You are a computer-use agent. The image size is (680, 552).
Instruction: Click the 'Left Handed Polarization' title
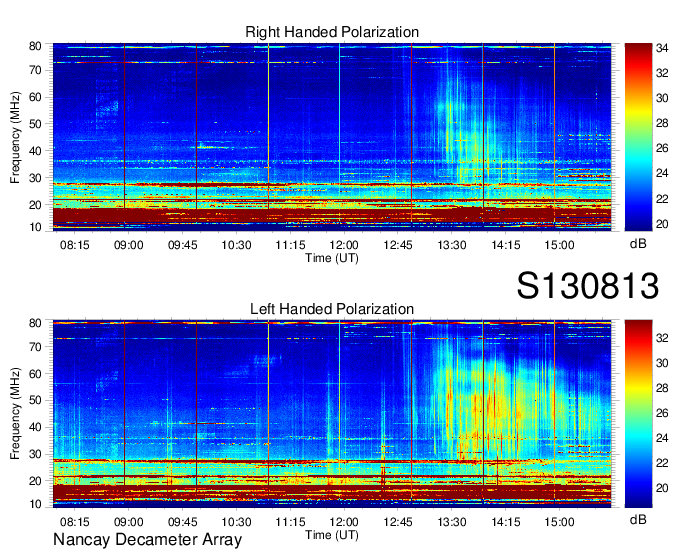[332, 309]
